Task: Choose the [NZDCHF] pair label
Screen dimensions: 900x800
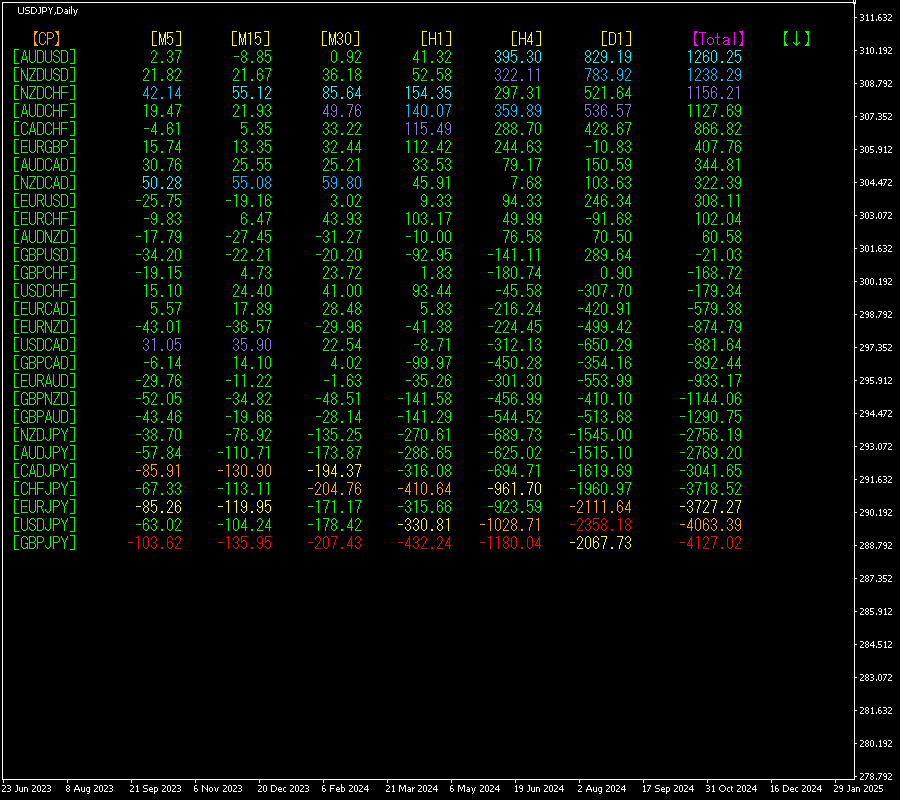Action: (x=45, y=93)
